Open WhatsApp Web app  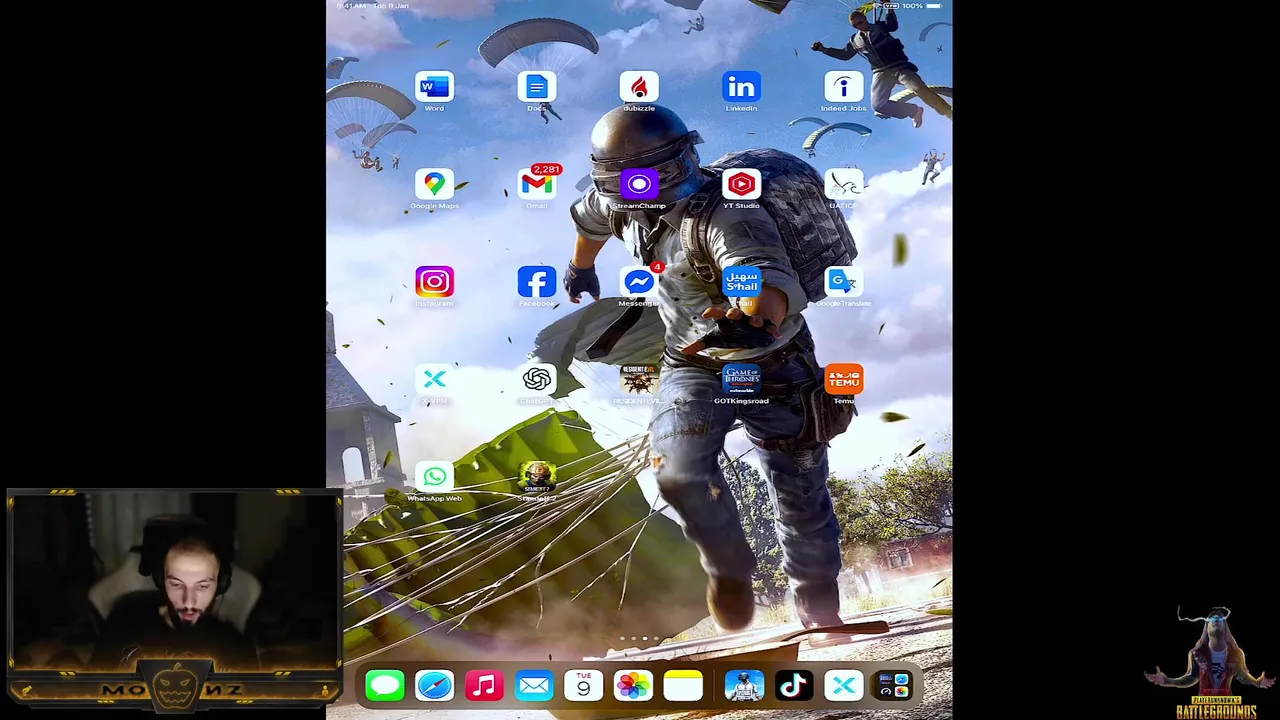point(434,477)
